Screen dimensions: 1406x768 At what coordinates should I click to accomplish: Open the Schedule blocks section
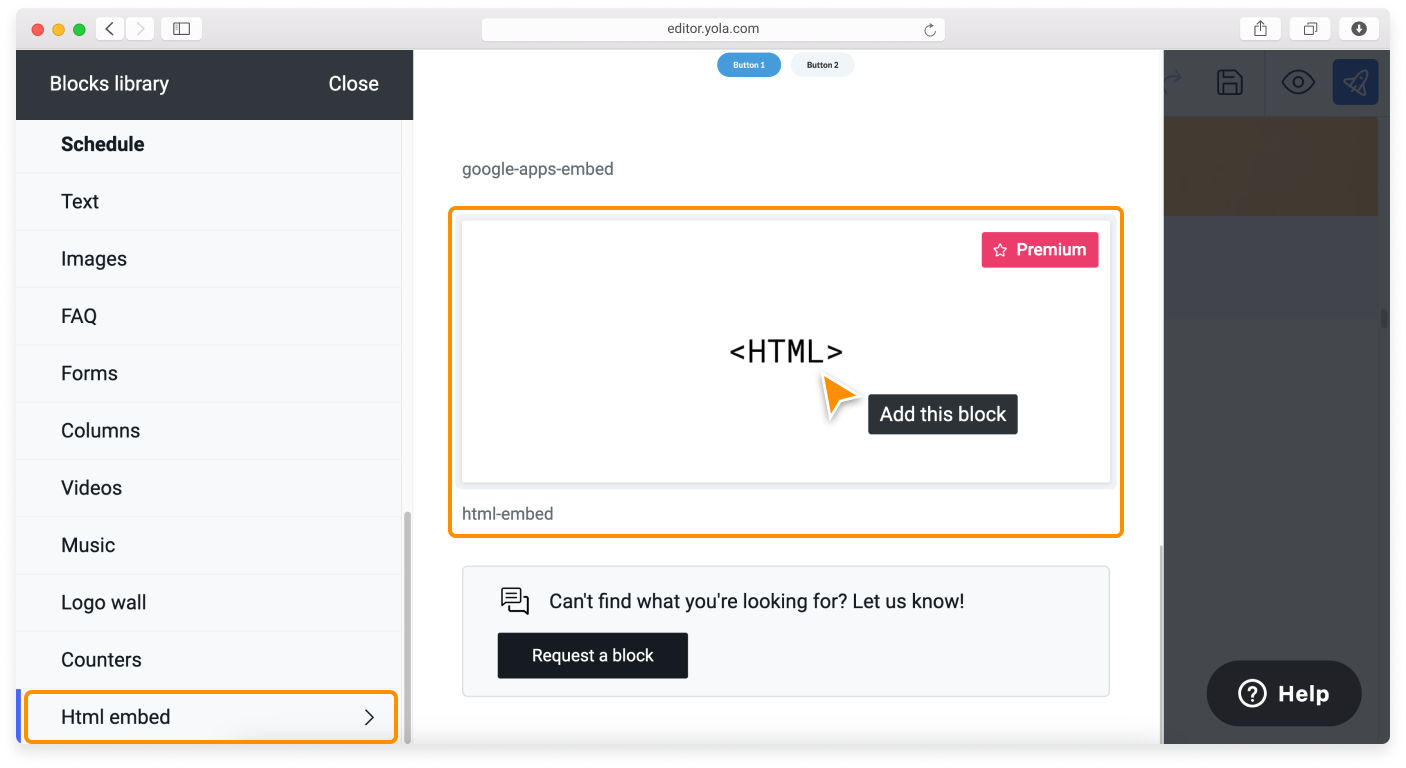pyautogui.click(x=103, y=144)
